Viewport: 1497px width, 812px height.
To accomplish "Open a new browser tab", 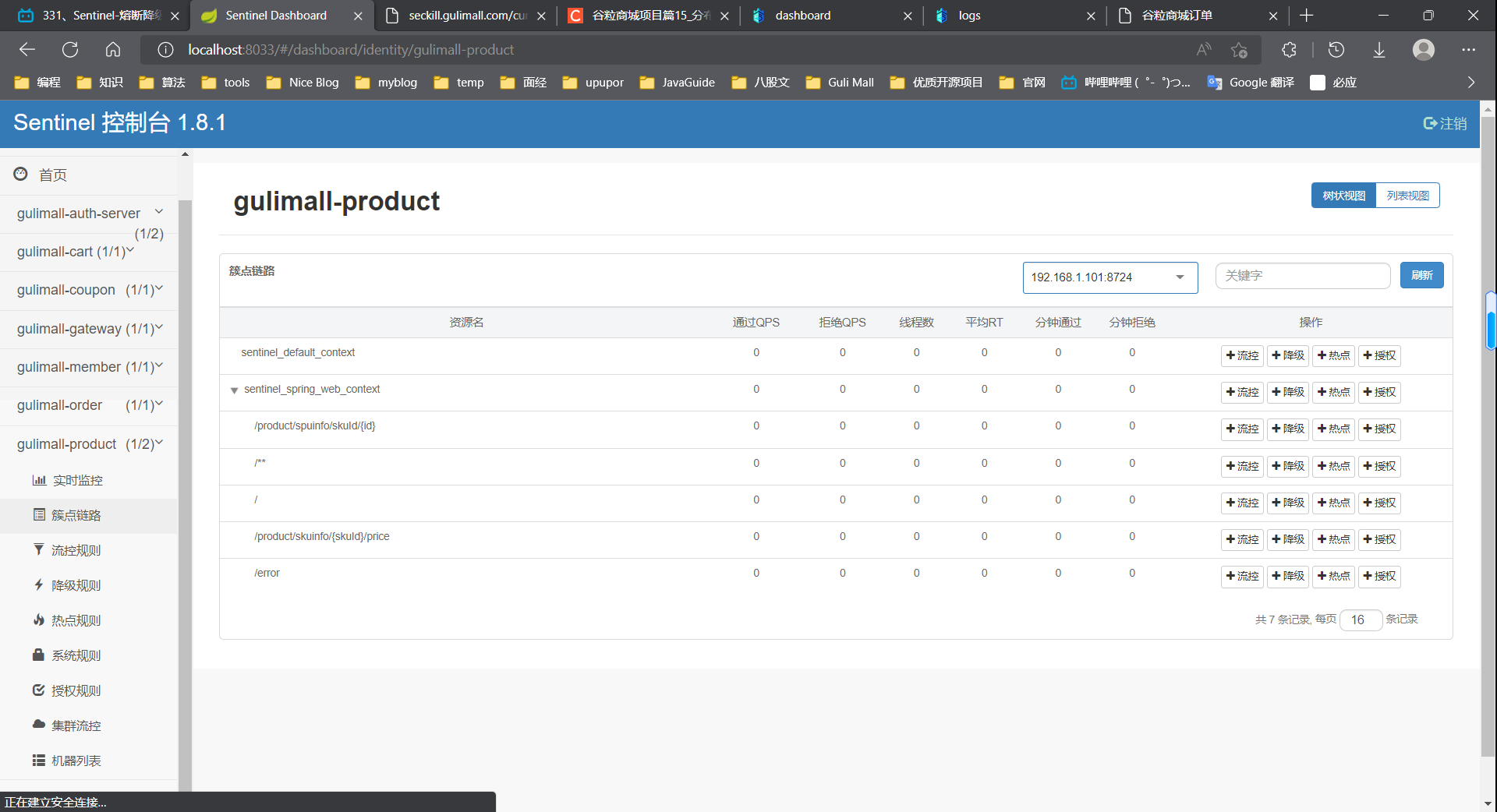I will 1308,16.
